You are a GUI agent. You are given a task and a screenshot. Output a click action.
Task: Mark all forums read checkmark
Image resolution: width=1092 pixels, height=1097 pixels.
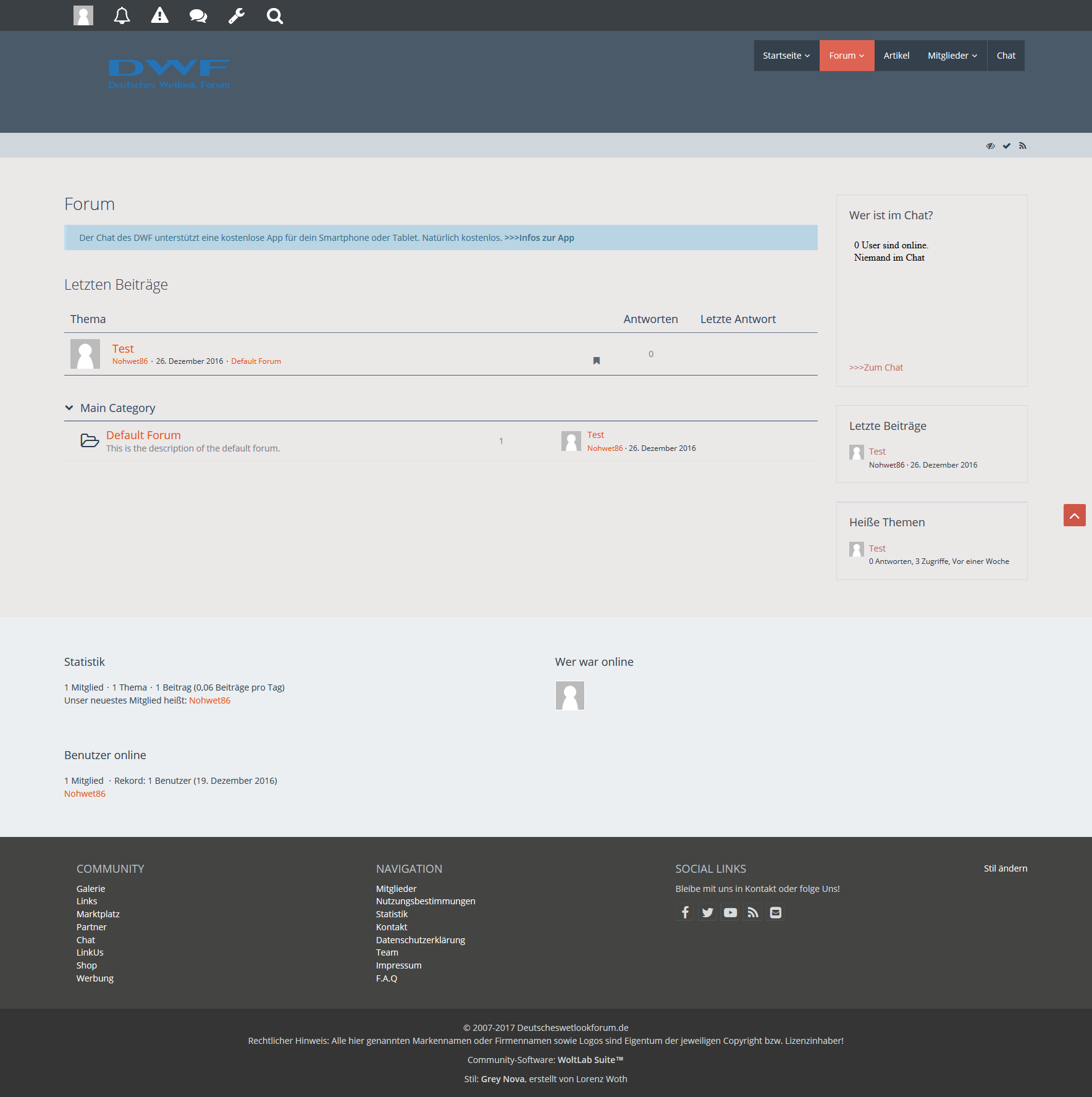coord(1007,146)
